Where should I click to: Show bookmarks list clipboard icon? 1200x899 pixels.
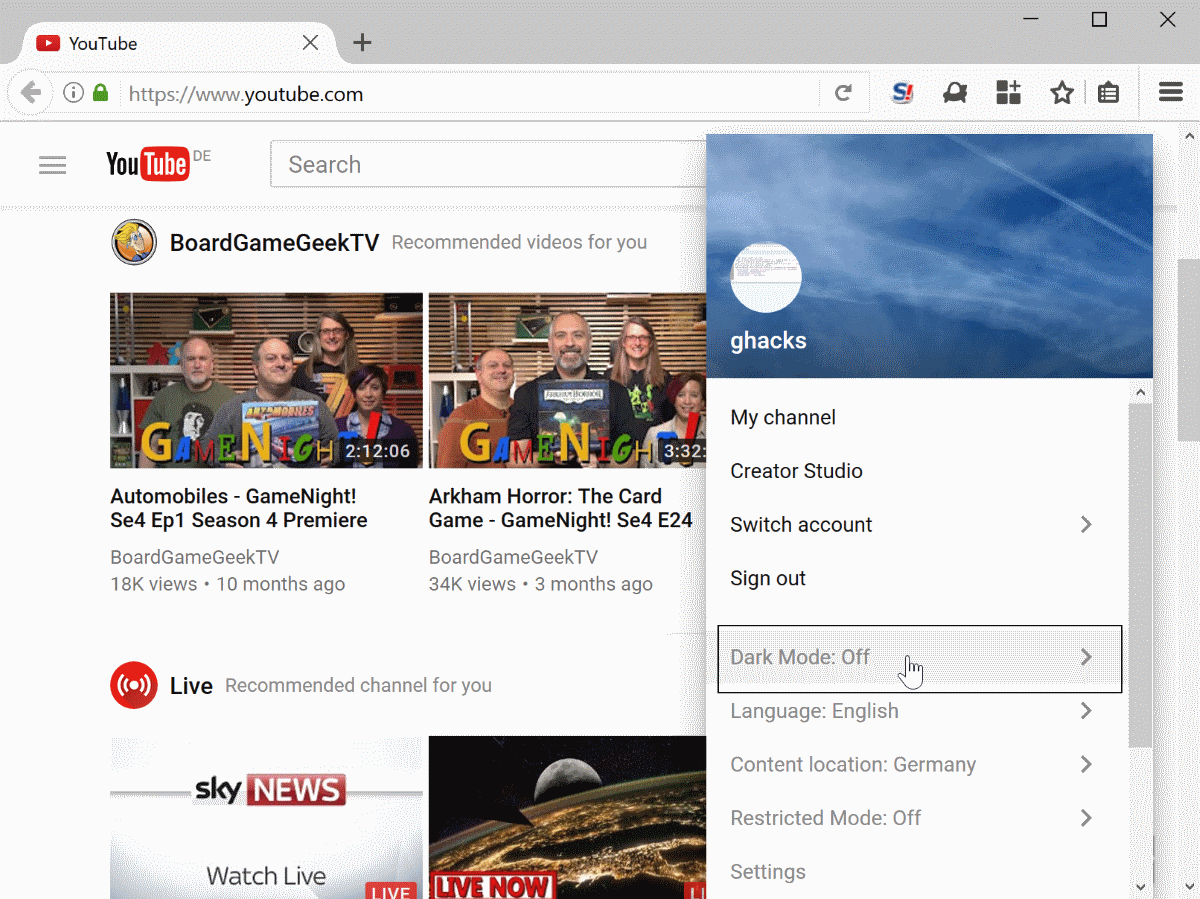point(1108,93)
